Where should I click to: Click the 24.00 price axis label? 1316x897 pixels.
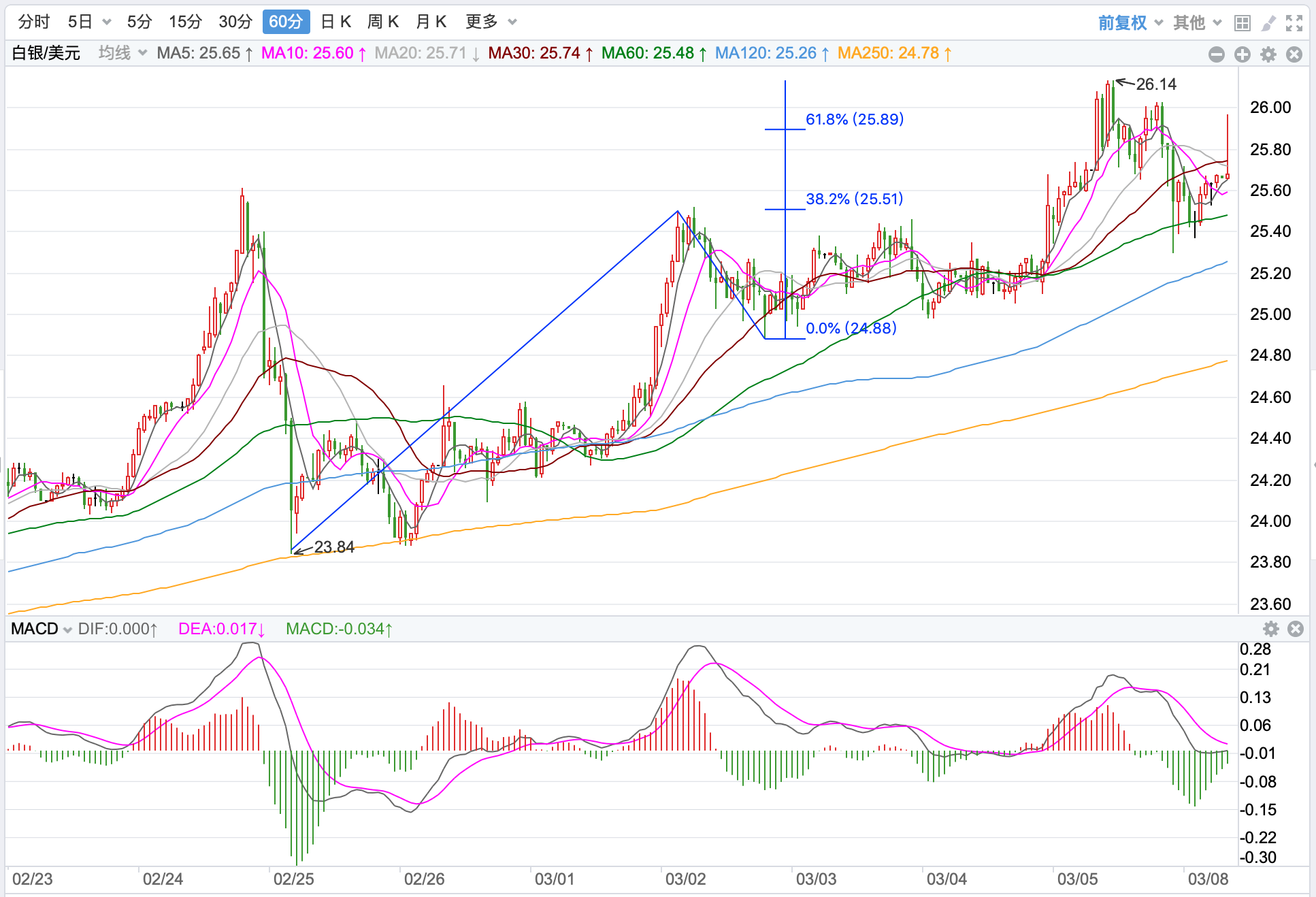pos(1270,521)
